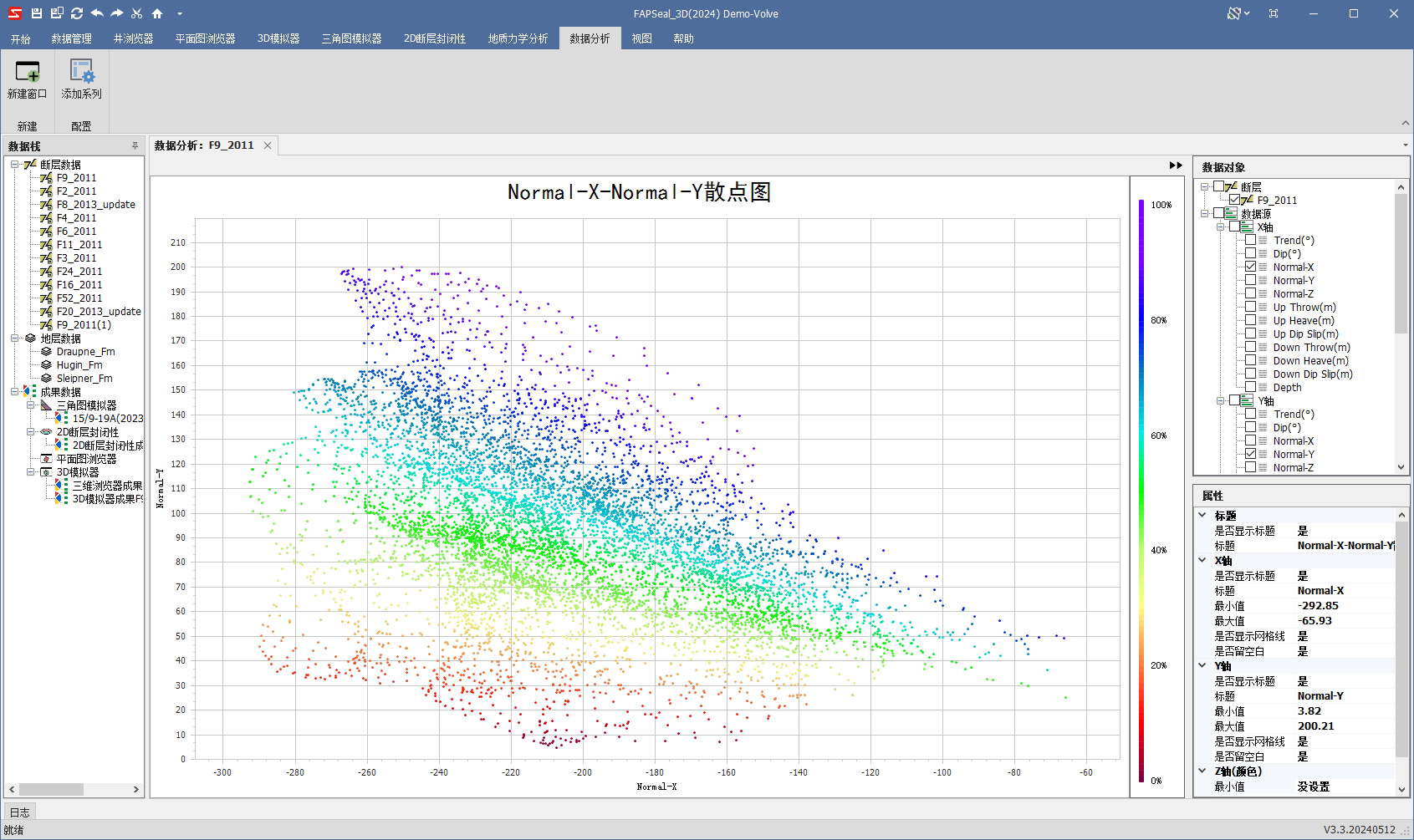The image size is (1414, 840).
Task: Click the X轴 list icon in 数据对象
Action: coord(1247,227)
